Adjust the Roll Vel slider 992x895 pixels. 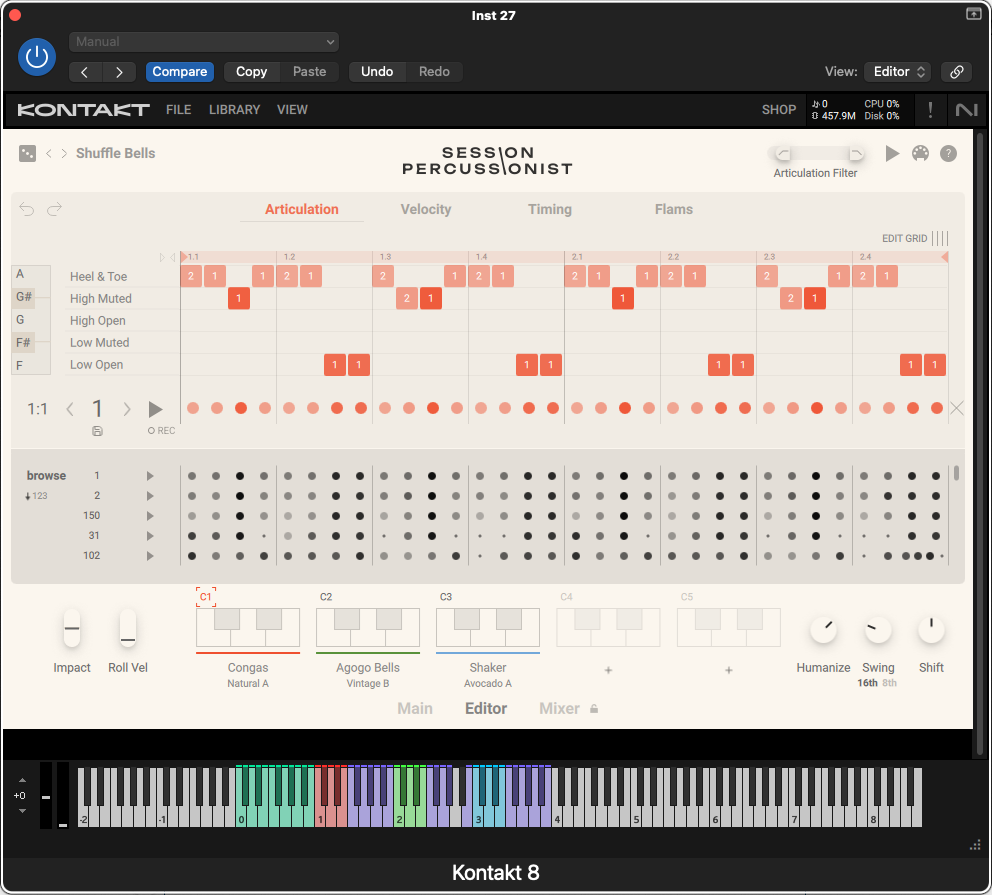tap(128, 629)
